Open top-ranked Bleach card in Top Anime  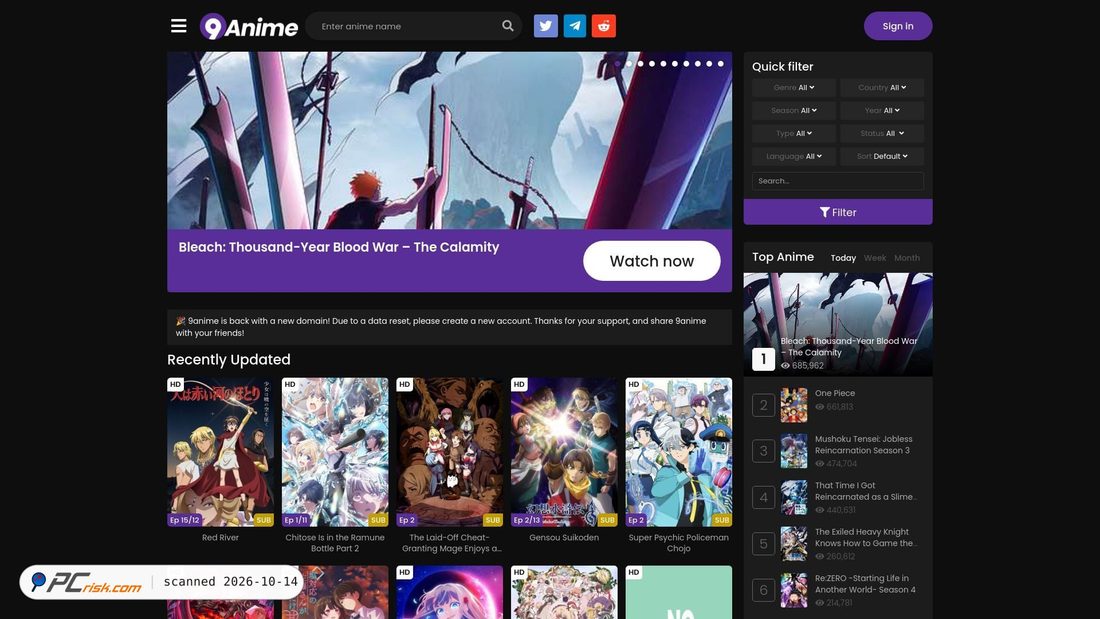tap(838, 324)
